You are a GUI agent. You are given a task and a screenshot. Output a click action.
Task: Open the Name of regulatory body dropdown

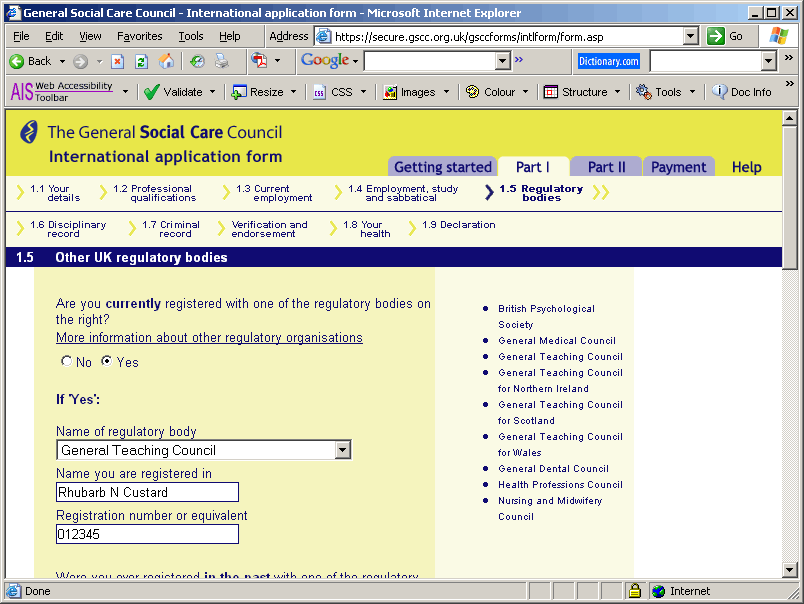click(x=204, y=450)
